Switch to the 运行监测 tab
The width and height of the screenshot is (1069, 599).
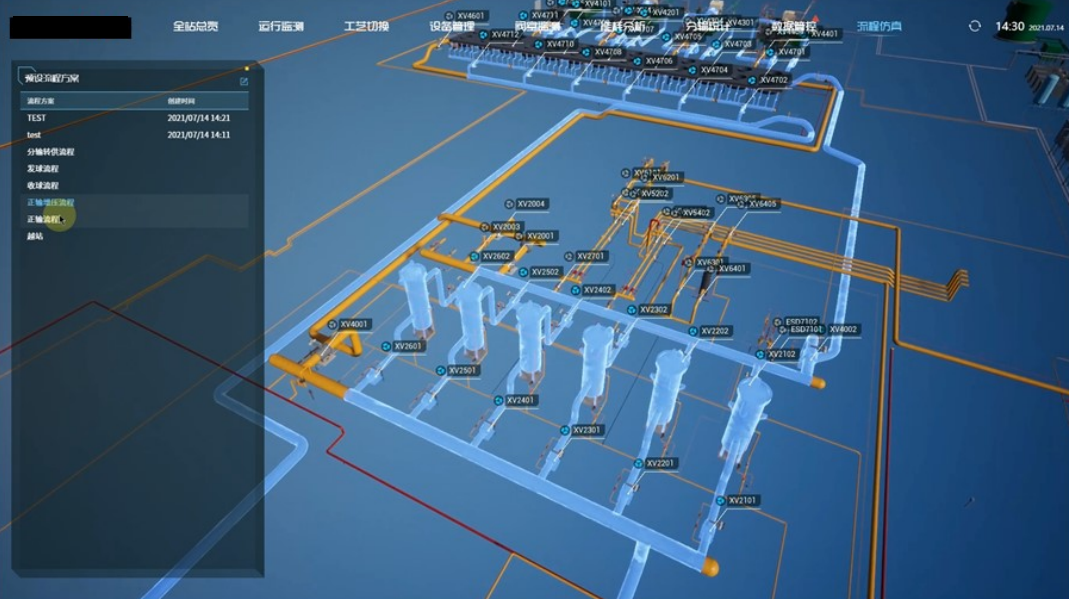click(x=280, y=27)
